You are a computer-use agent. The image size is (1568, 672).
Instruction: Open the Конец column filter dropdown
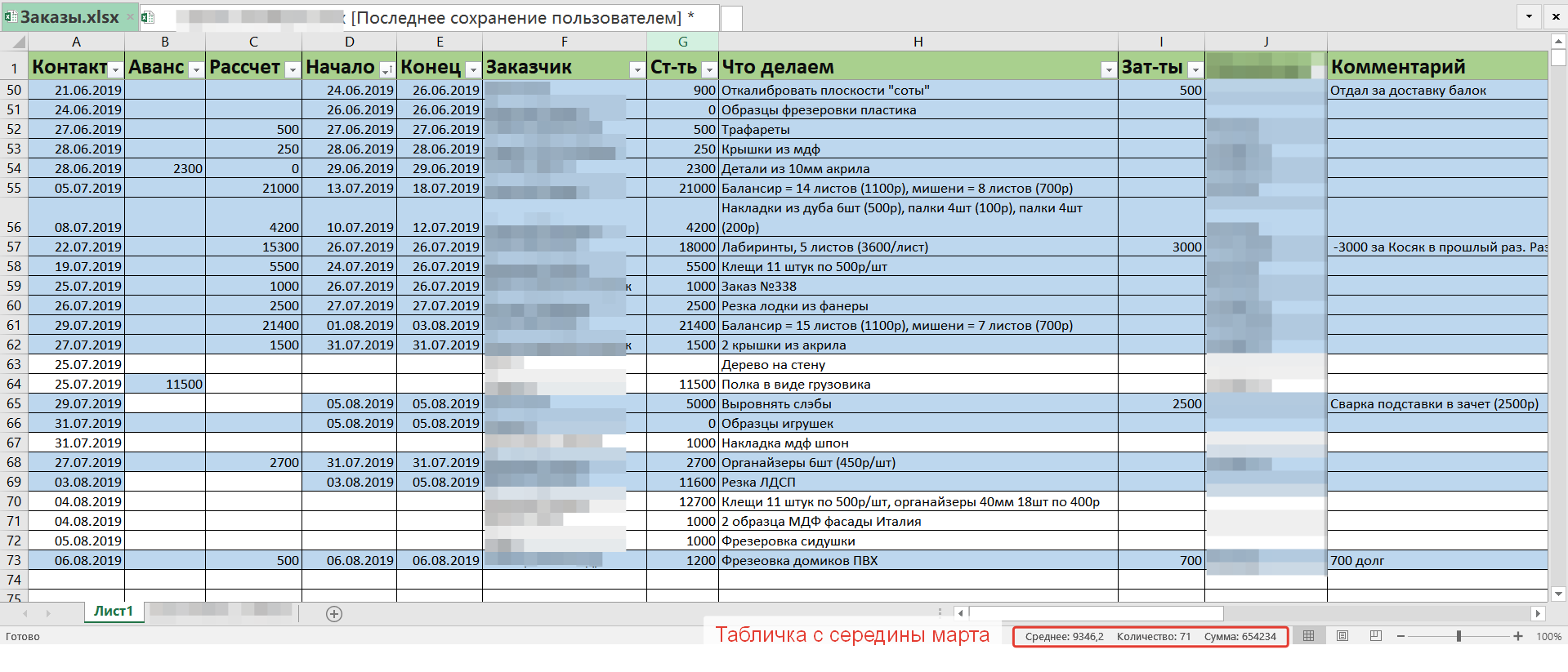(x=473, y=69)
